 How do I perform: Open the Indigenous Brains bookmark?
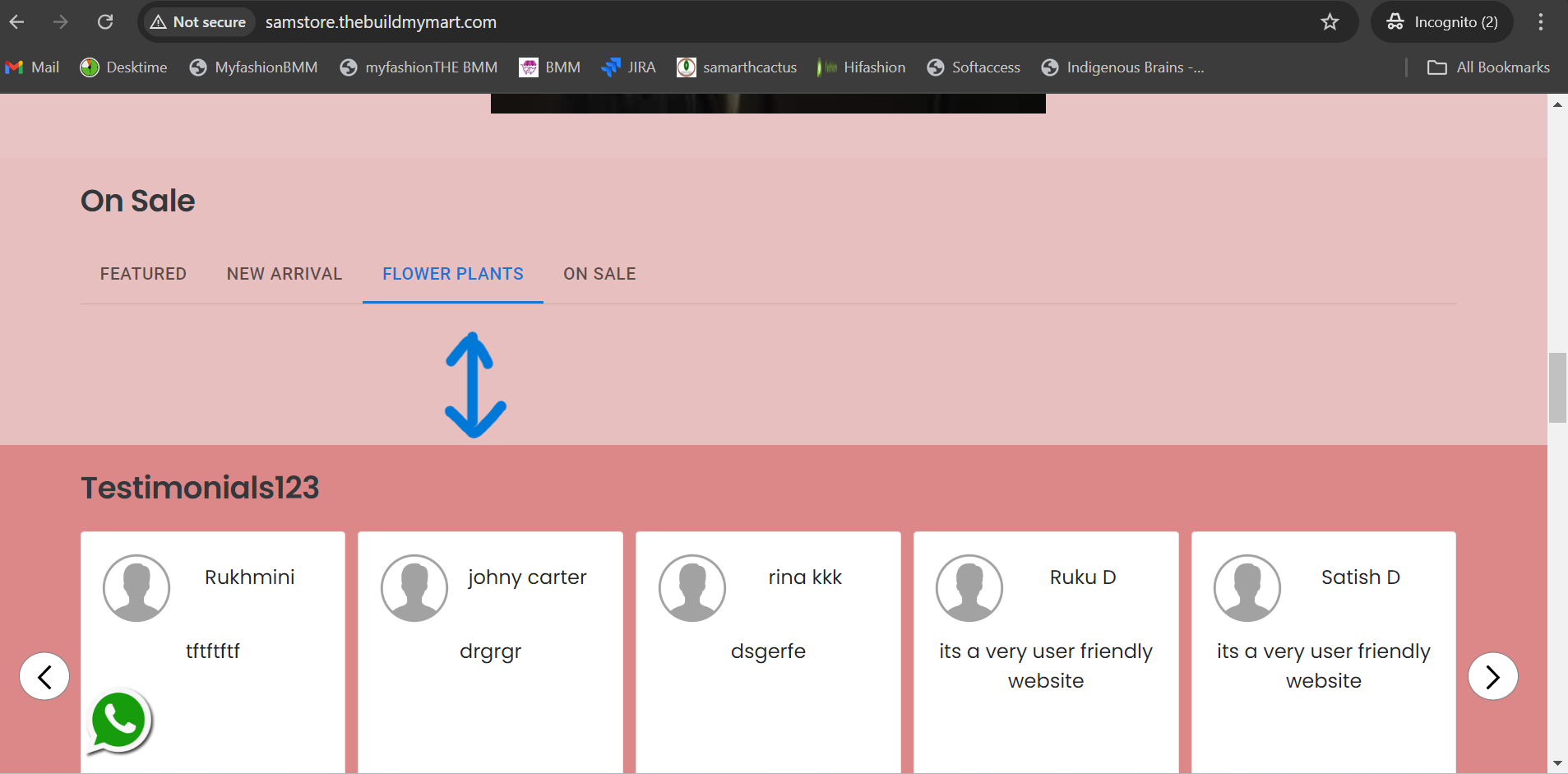coord(1122,67)
